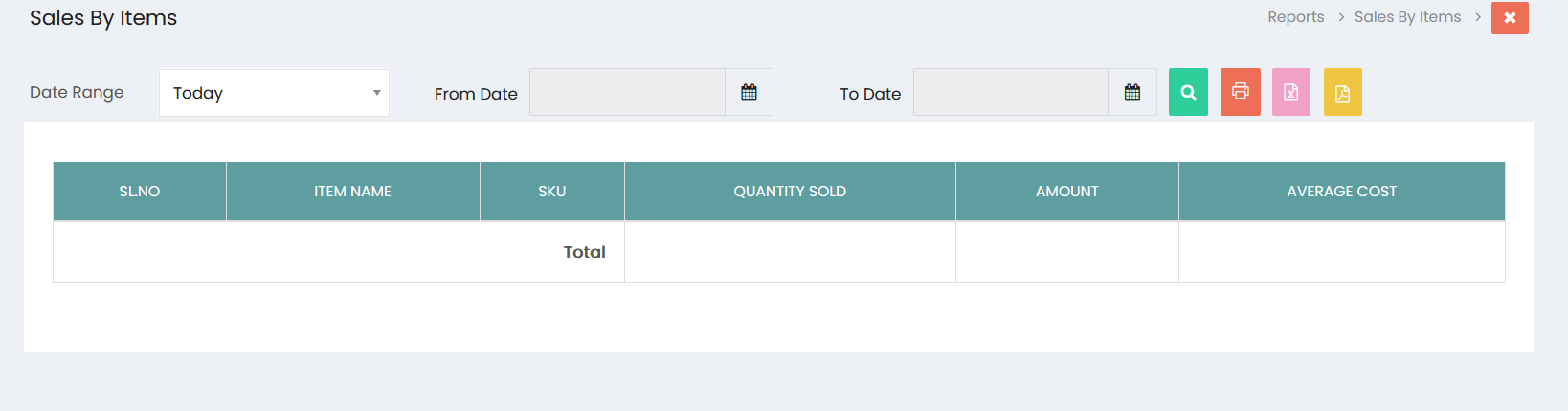The width and height of the screenshot is (1568, 411).
Task: Click the To Date input field
Action: click(x=1011, y=92)
